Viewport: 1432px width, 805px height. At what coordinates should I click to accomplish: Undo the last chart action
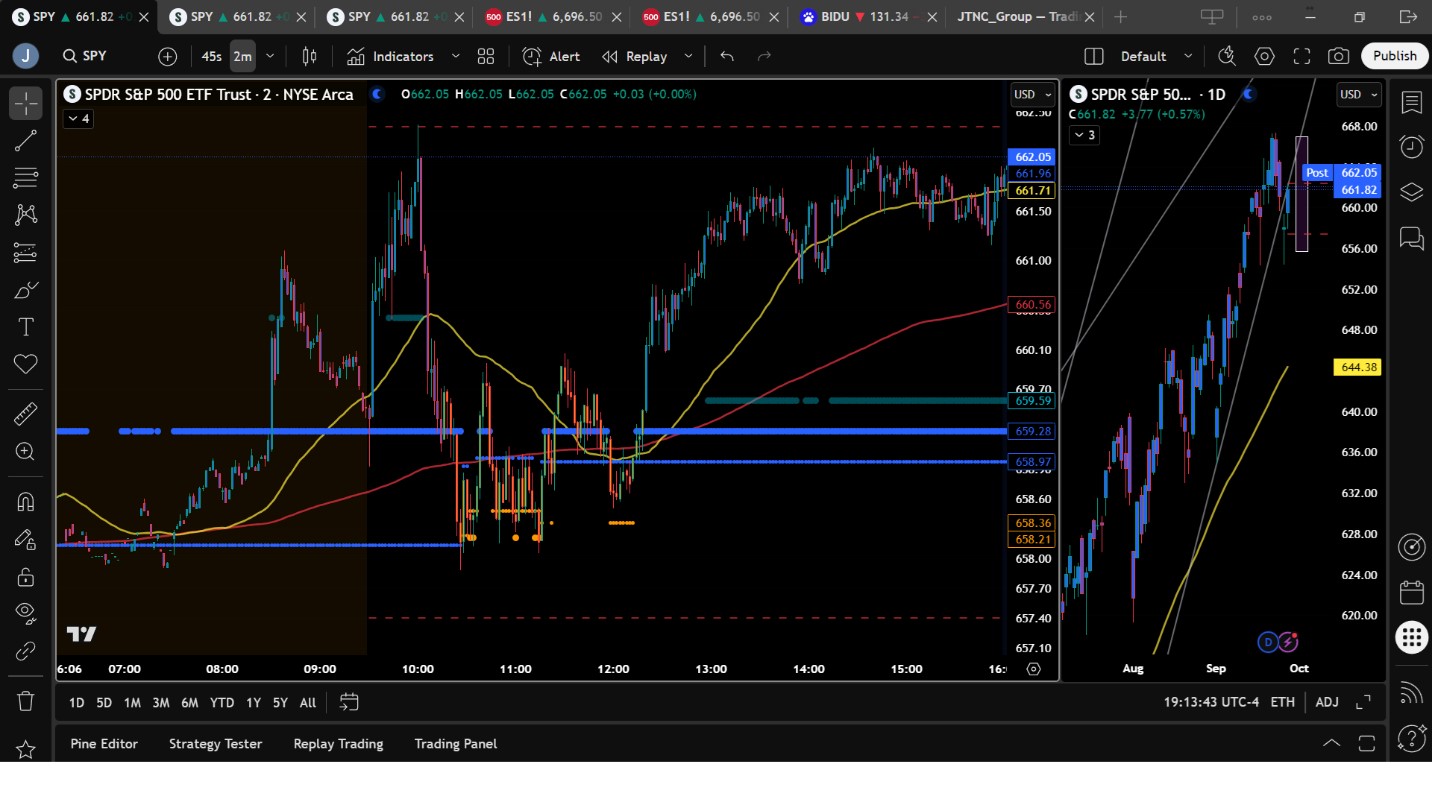tap(727, 56)
